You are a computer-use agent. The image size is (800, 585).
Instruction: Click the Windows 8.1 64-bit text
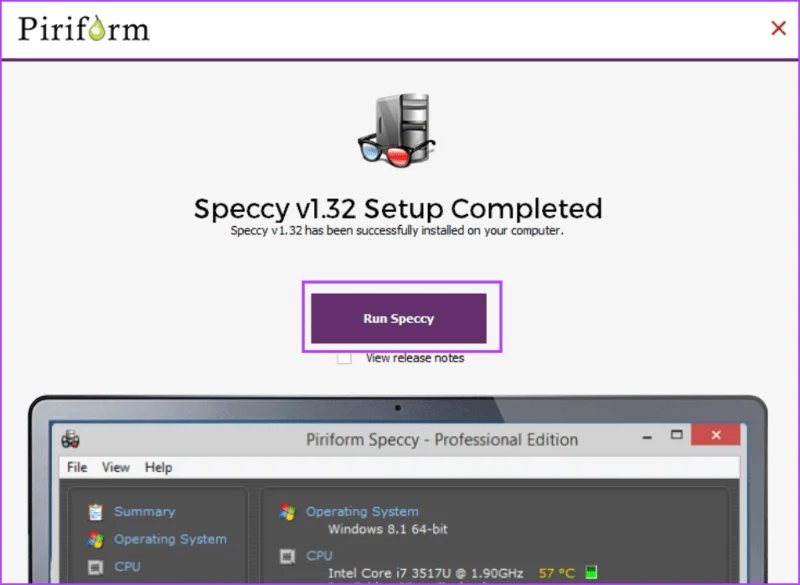(x=388, y=529)
